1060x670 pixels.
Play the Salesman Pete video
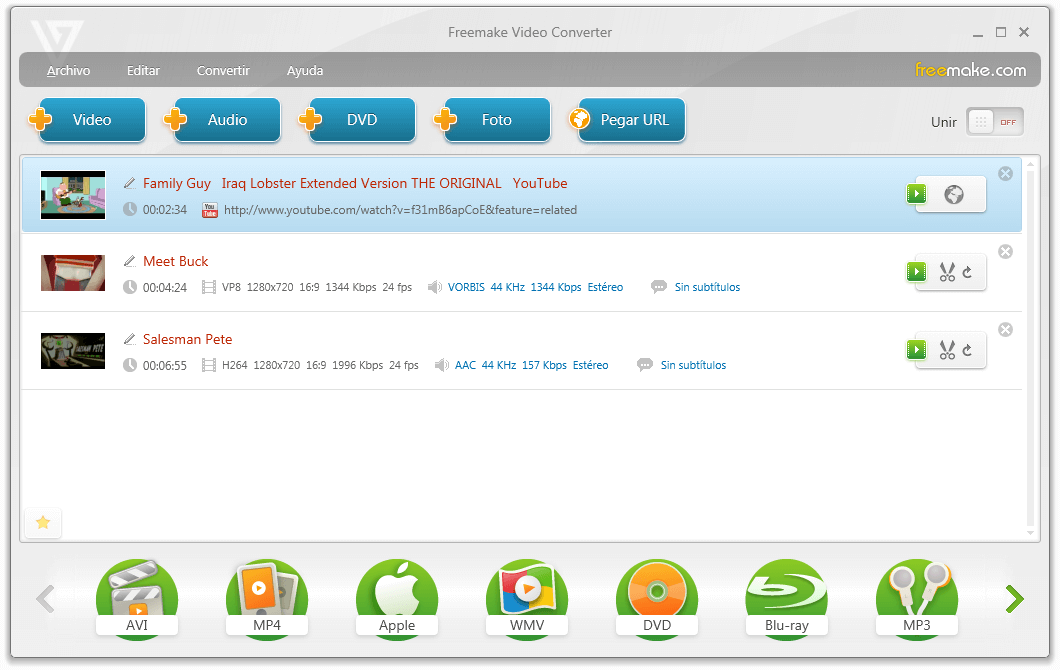(x=917, y=350)
